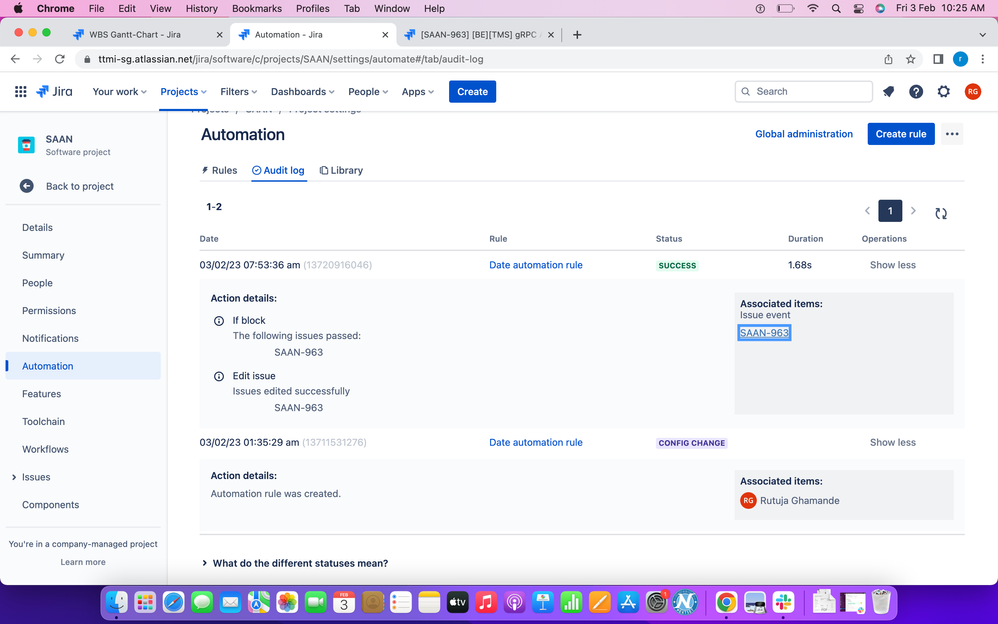The width and height of the screenshot is (998, 624).
Task: Open the Bookmarks menu in menu bar
Action: tap(257, 8)
